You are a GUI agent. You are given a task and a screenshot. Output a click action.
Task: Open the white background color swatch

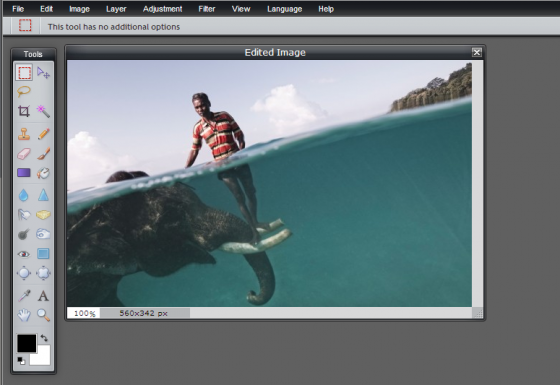tap(42, 358)
